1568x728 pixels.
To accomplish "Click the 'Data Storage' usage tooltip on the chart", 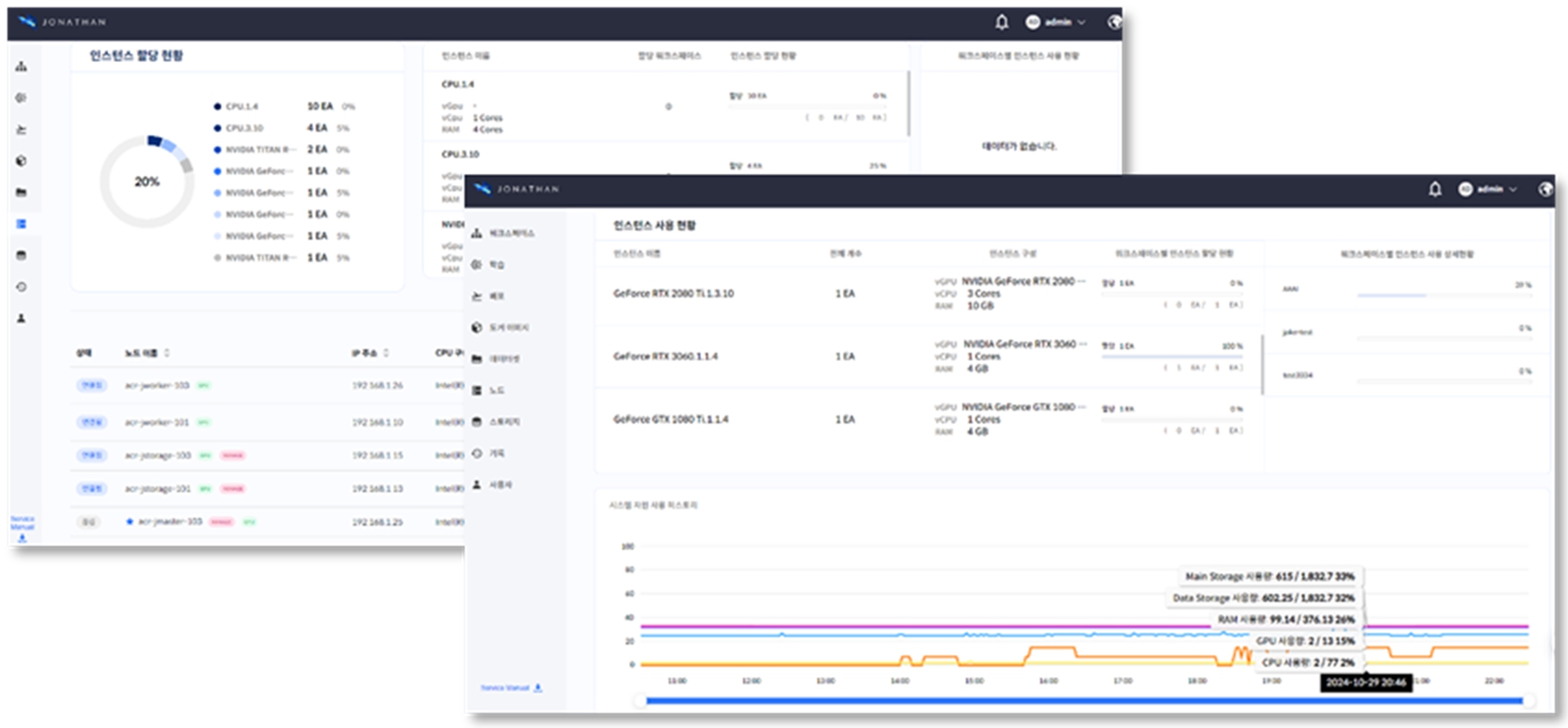I will 1263,598.
